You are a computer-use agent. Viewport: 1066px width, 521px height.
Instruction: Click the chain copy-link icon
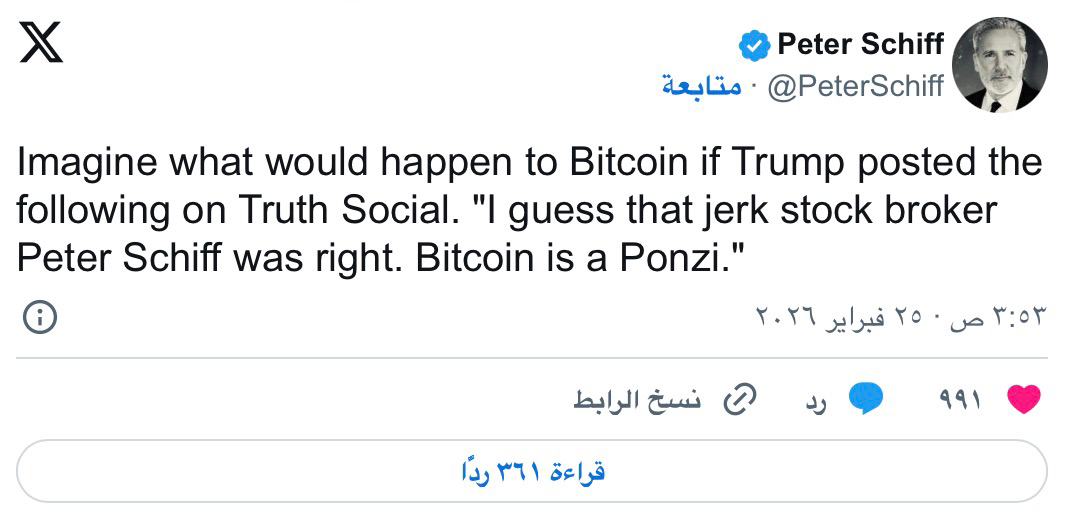click(x=738, y=400)
